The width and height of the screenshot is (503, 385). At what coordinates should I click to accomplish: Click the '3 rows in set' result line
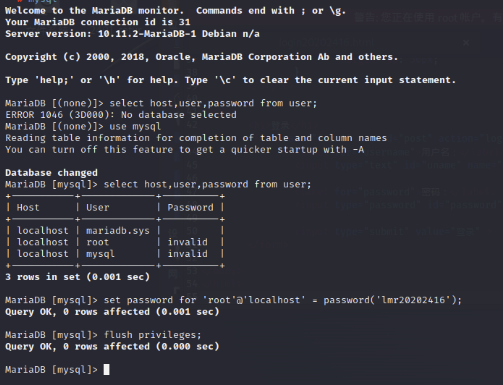click(x=77, y=277)
